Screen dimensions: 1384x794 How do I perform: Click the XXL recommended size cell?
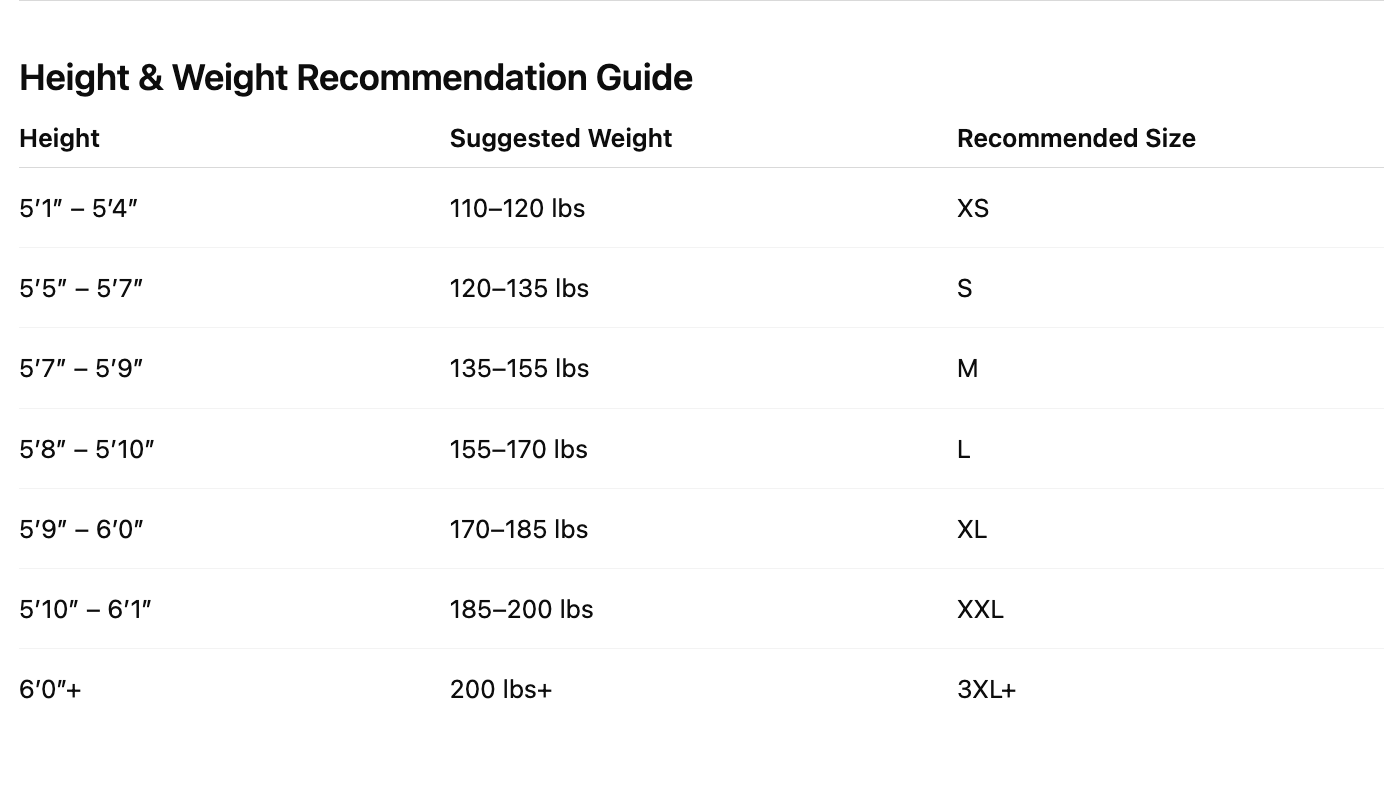[980, 609]
